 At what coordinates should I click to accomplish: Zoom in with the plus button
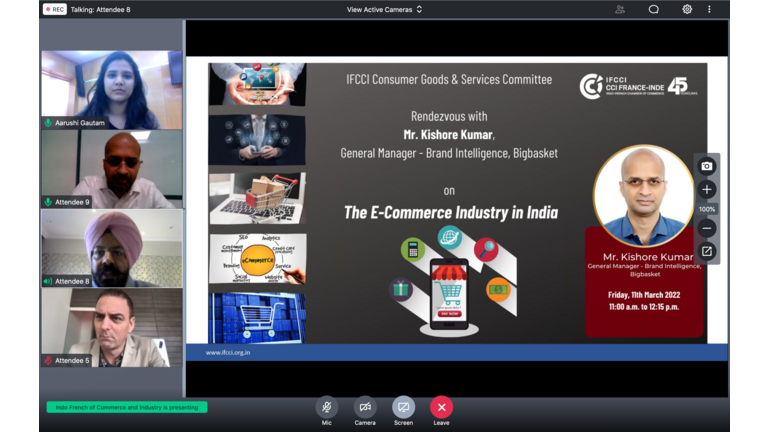coord(707,189)
